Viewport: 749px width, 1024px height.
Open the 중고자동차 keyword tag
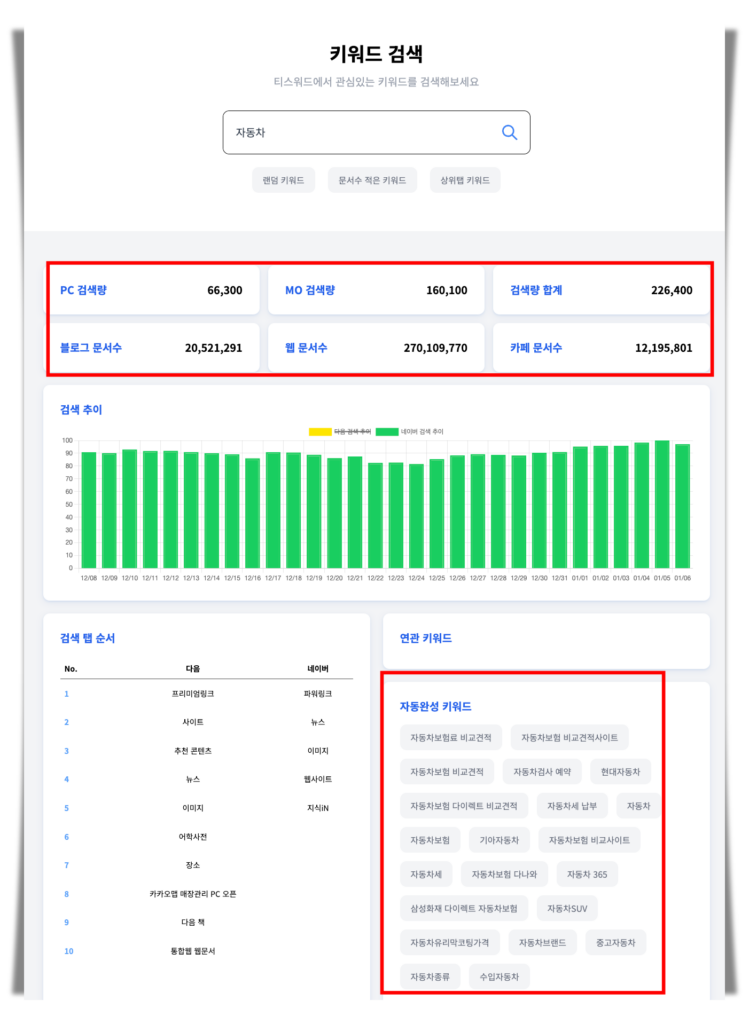tap(616, 942)
